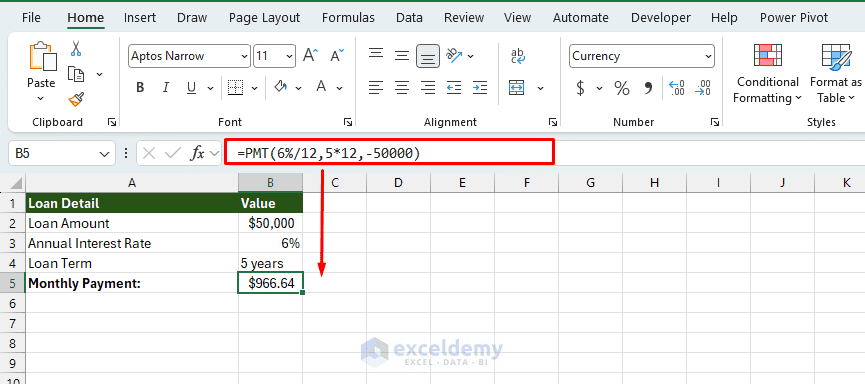This screenshot has height=384, width=865.
Task: Increase font size with larger A
Action: click(x=311, y=56)
